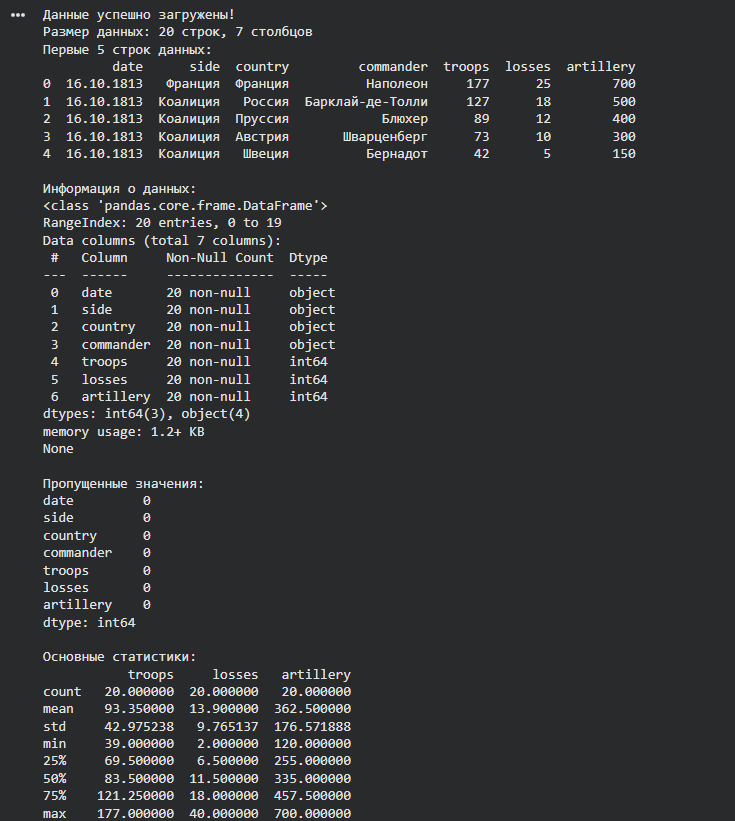Click the "RangeIndex: 20 entries" line

pos(150,223)
